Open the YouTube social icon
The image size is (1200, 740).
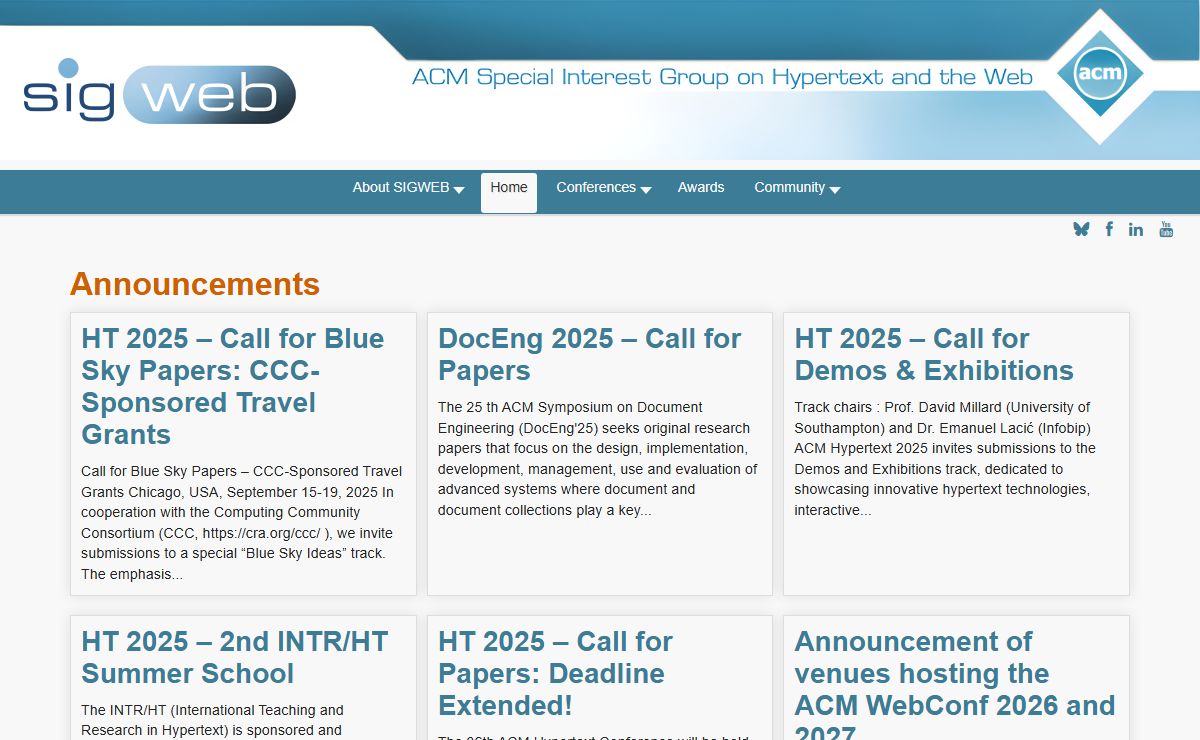tap(1166, 229)
